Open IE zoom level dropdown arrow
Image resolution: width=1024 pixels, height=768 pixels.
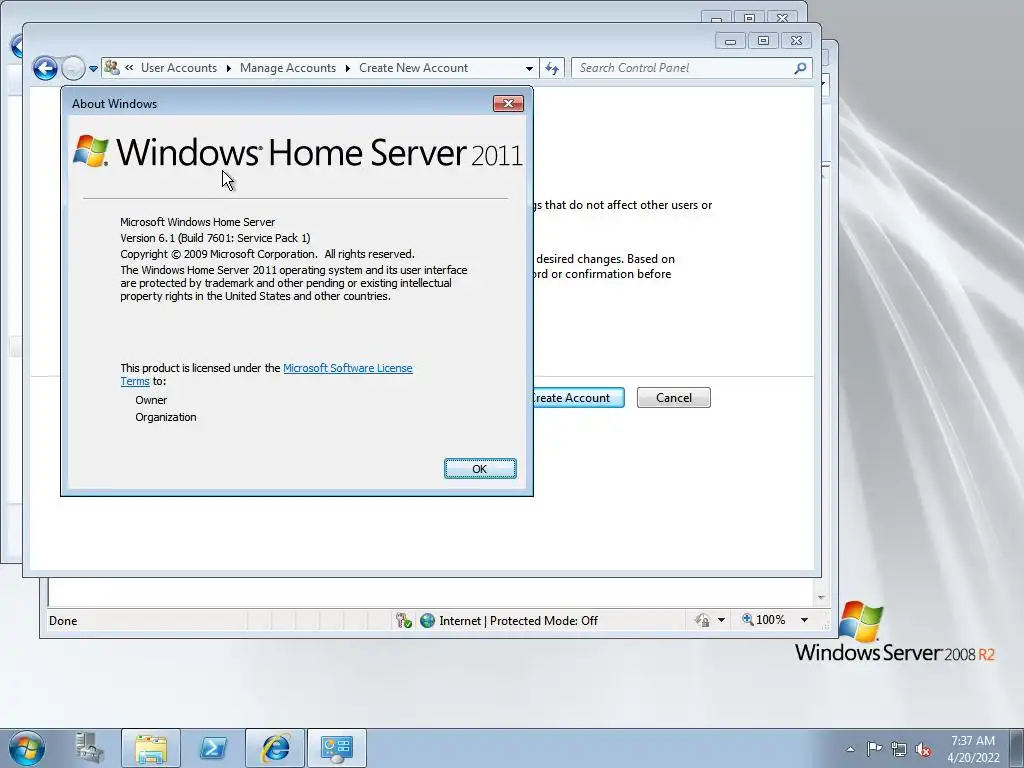pyautogui.click(x=805, y=620)
